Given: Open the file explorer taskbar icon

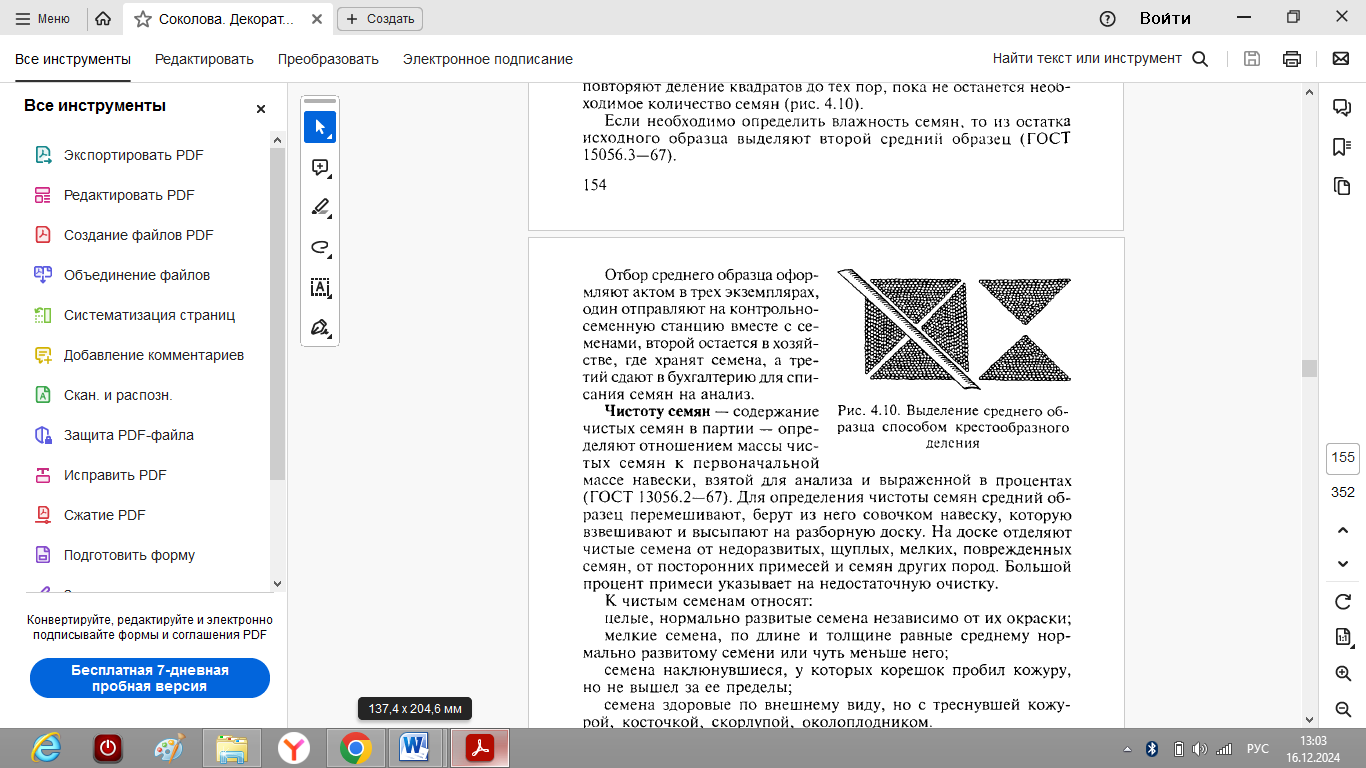Looking at the screenshot, I should [x=232, y=748].
